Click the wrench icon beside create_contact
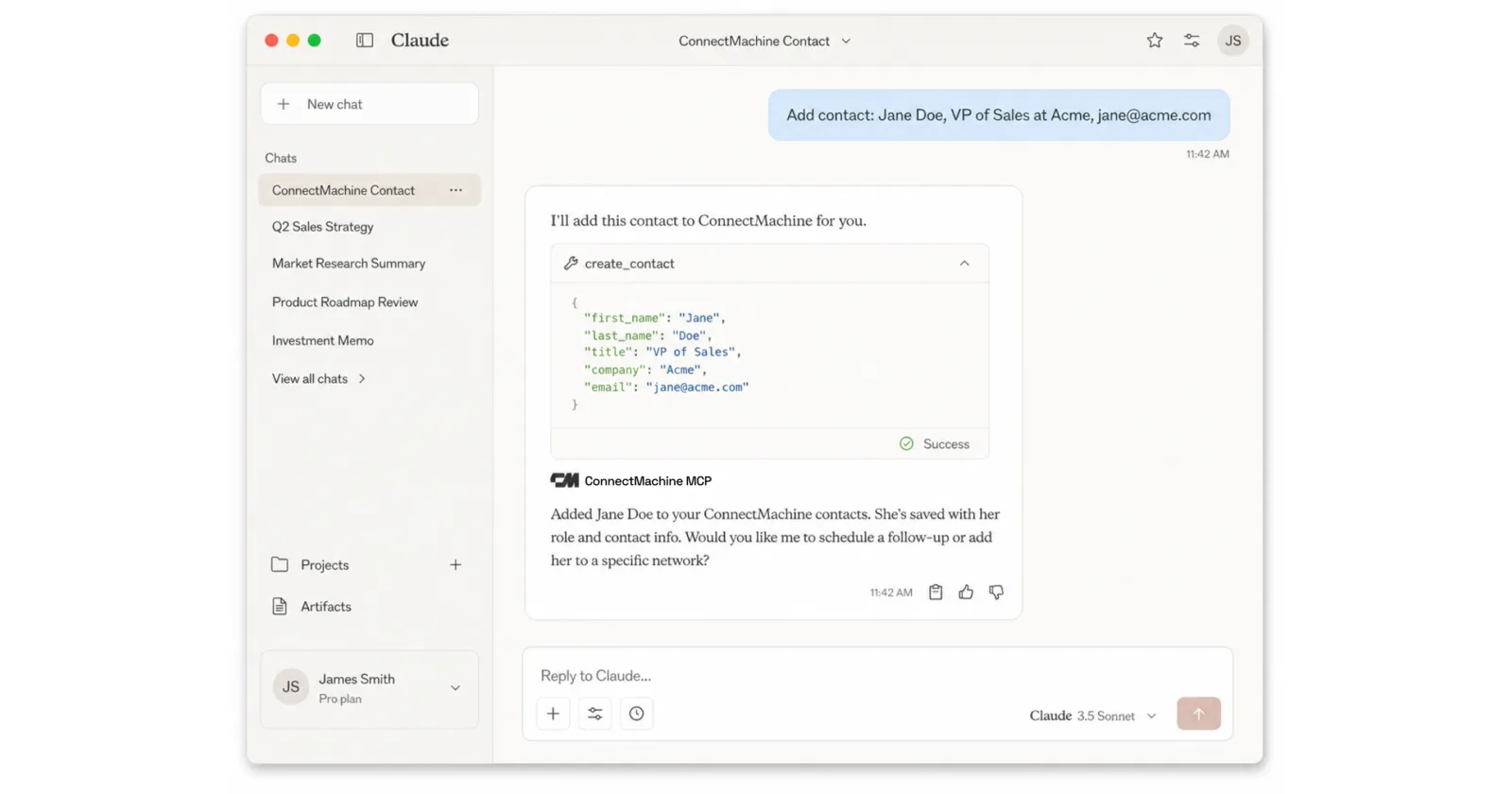 571,264
